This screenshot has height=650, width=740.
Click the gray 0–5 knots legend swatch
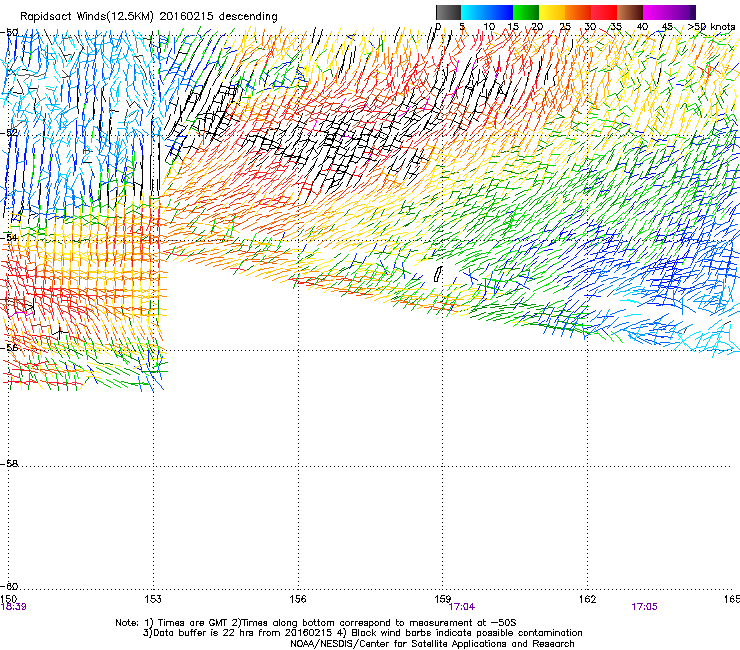[448, 12]
